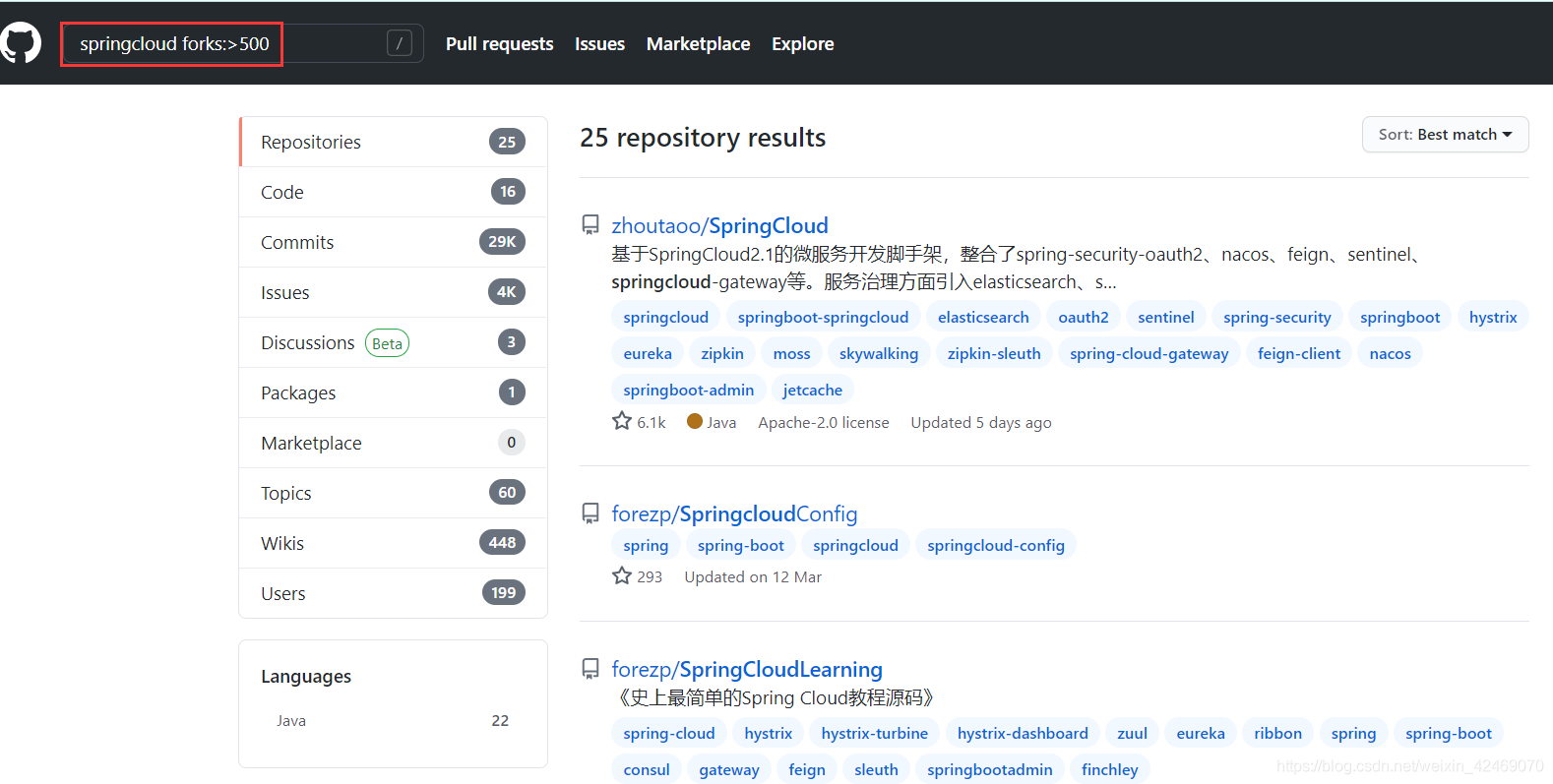Open the Sort: Best match dropdown
Screen dimensions: 1553x784
1445,135
